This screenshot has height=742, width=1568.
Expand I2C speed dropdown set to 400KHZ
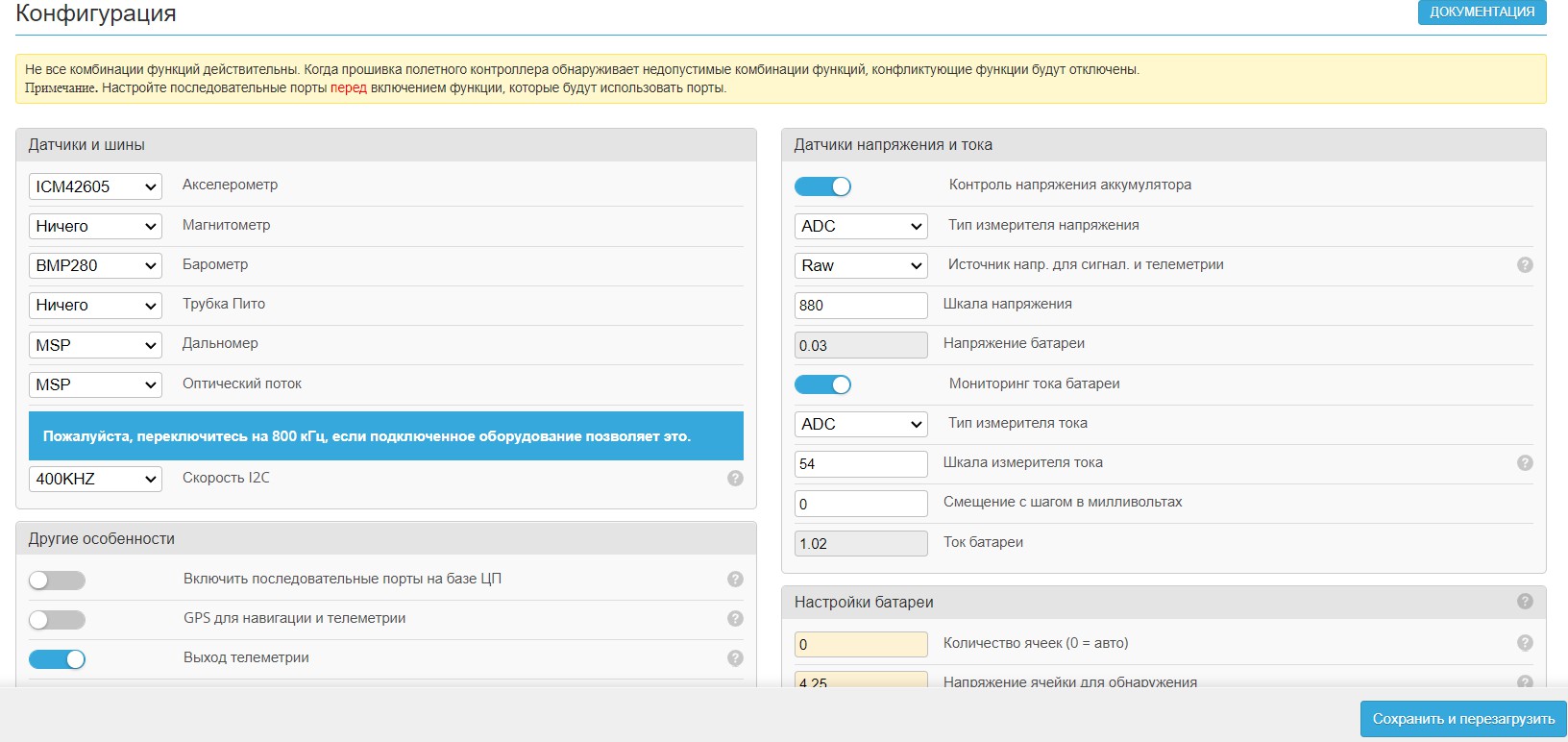tap(95, 479)
